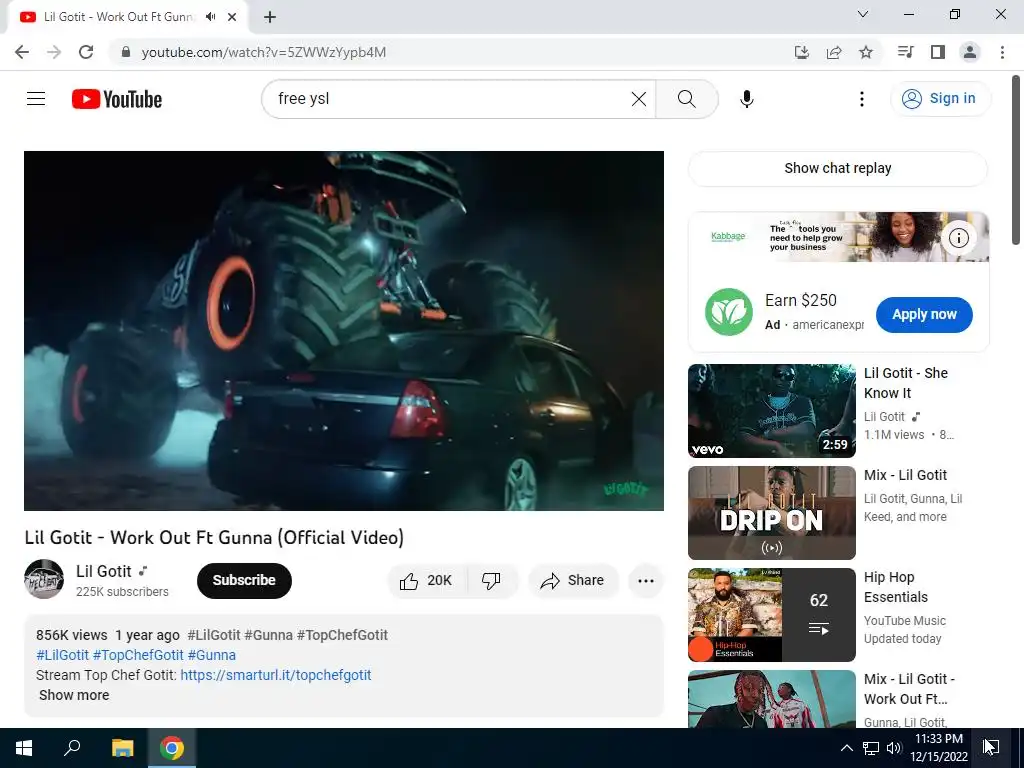Click Apply now on the ad
The width and height of the screenshot is (1024, 768).
pos(924,314)
